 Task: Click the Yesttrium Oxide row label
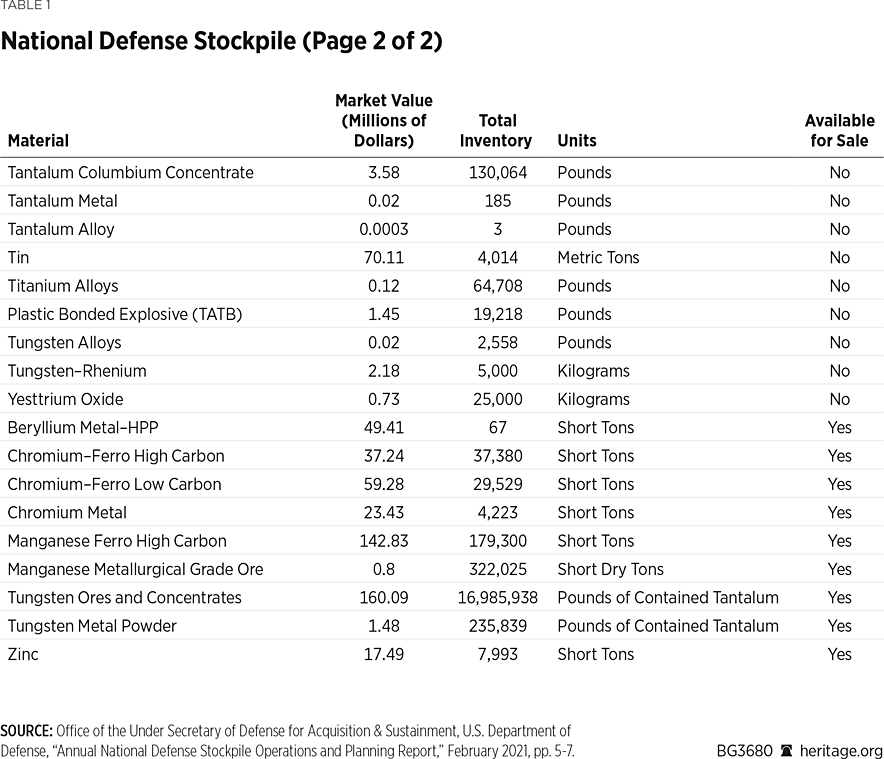point(68,399)
